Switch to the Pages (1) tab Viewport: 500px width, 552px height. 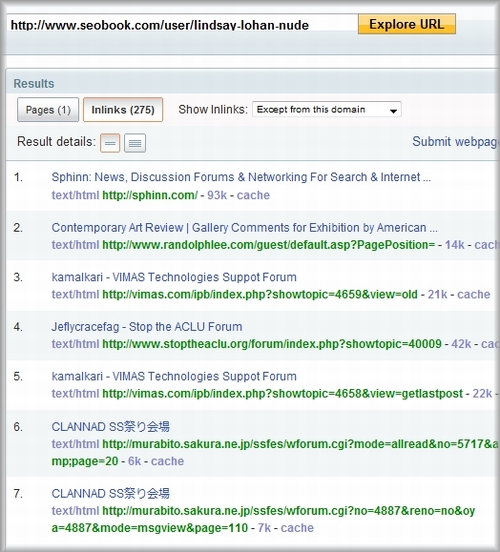(x=48, y=110)
